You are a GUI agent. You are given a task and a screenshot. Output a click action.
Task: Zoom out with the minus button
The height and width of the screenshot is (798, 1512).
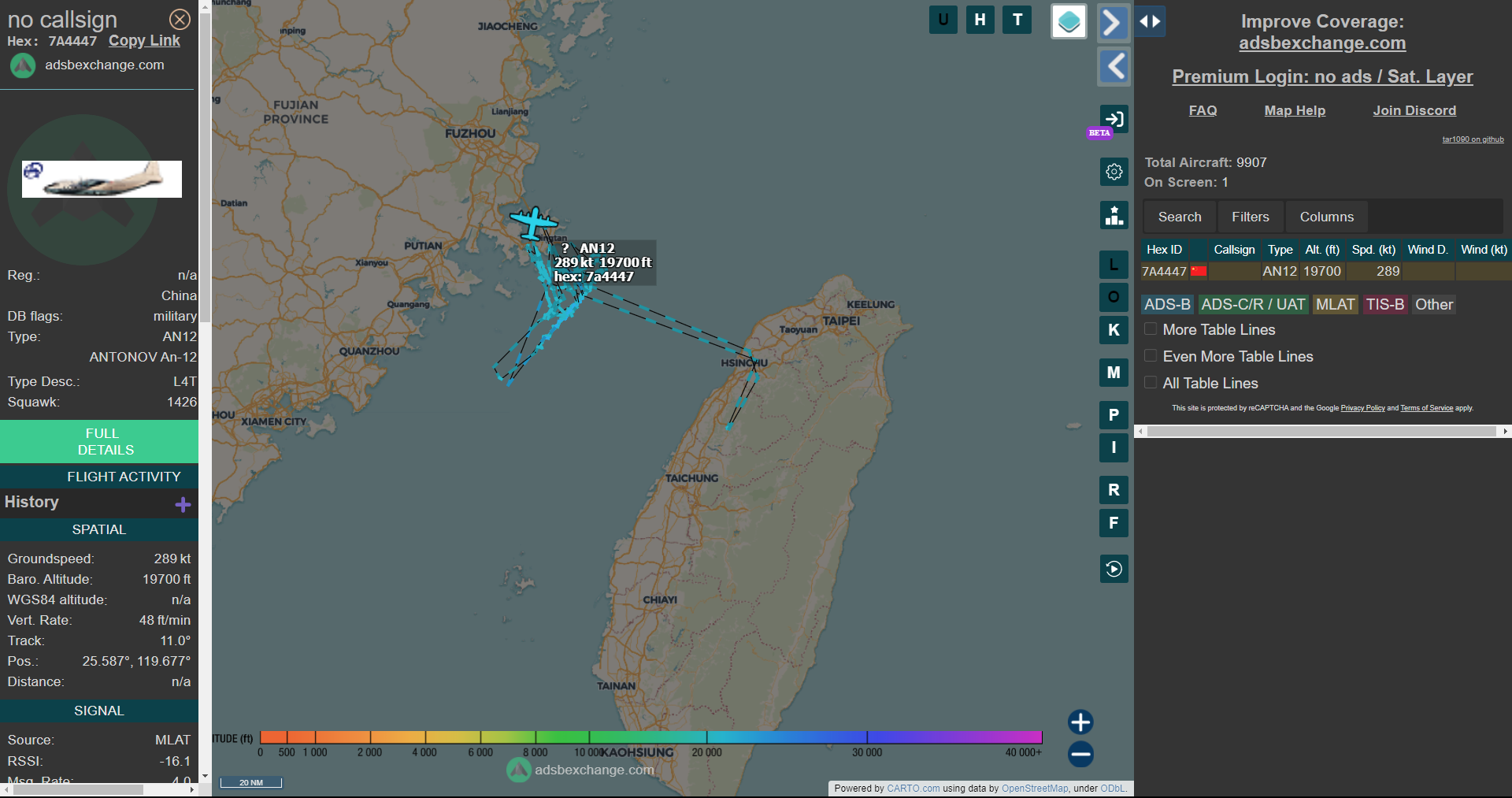(1080, 755)
